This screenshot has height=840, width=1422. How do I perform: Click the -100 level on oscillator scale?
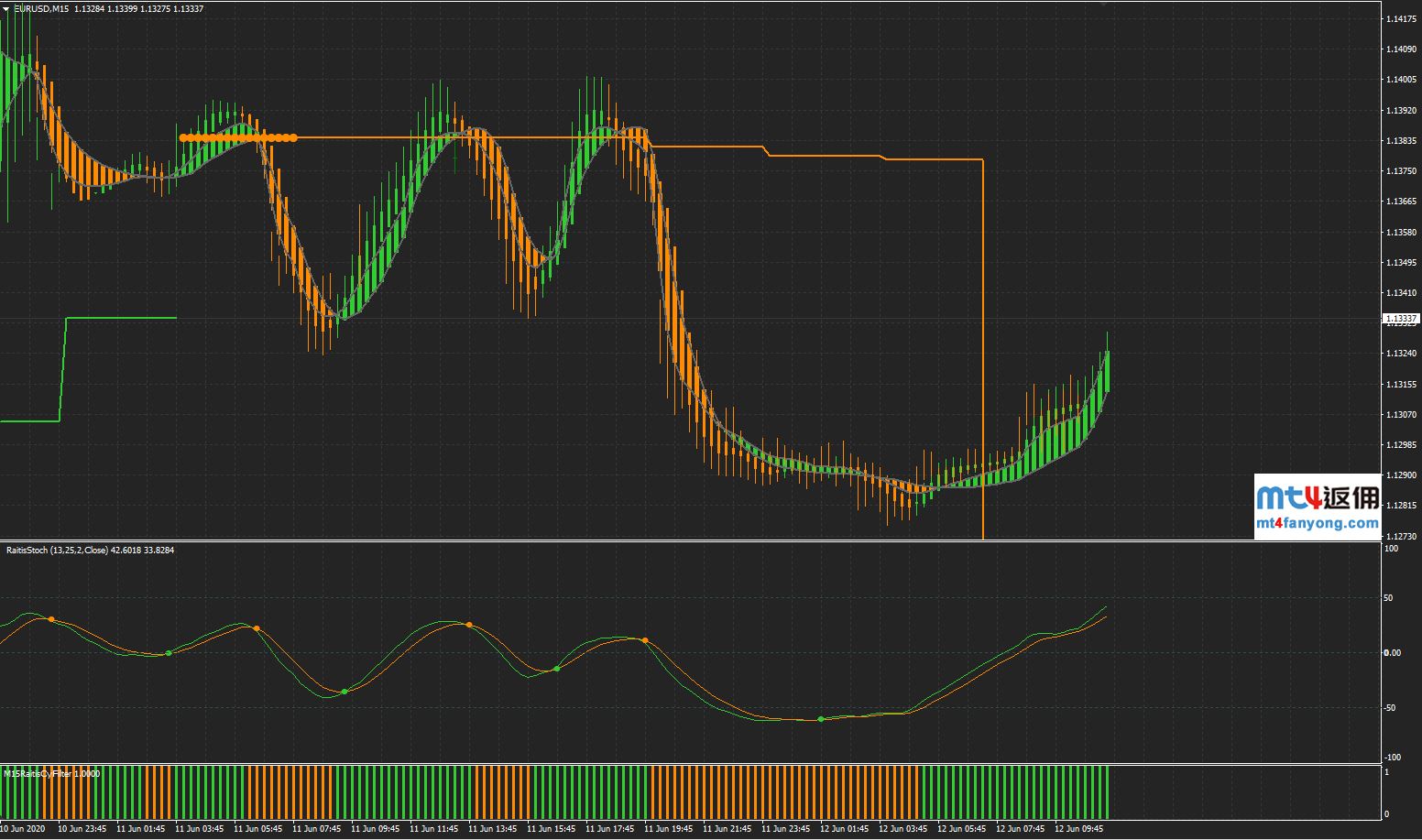pos(1392,757)
